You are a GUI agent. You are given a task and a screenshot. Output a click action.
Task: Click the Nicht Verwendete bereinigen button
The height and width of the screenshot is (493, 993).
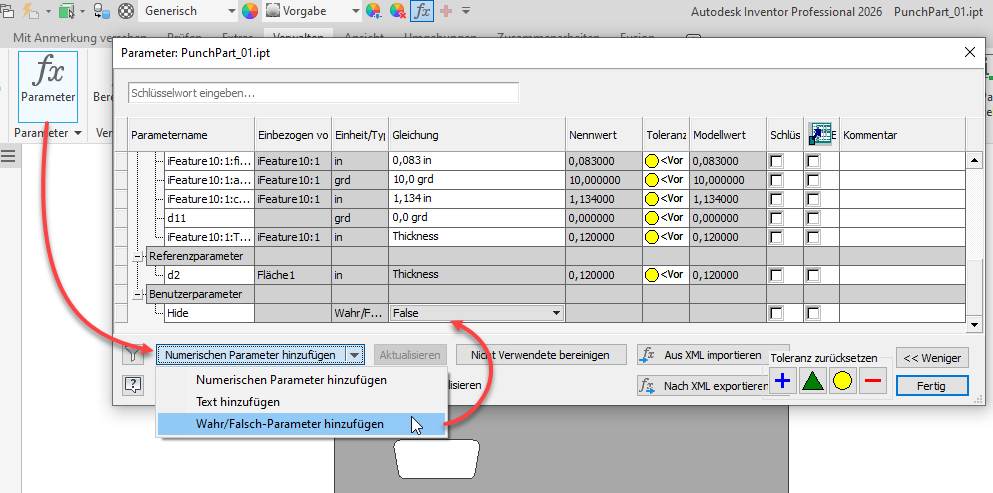pyautogui.click(x=540, y=355)
